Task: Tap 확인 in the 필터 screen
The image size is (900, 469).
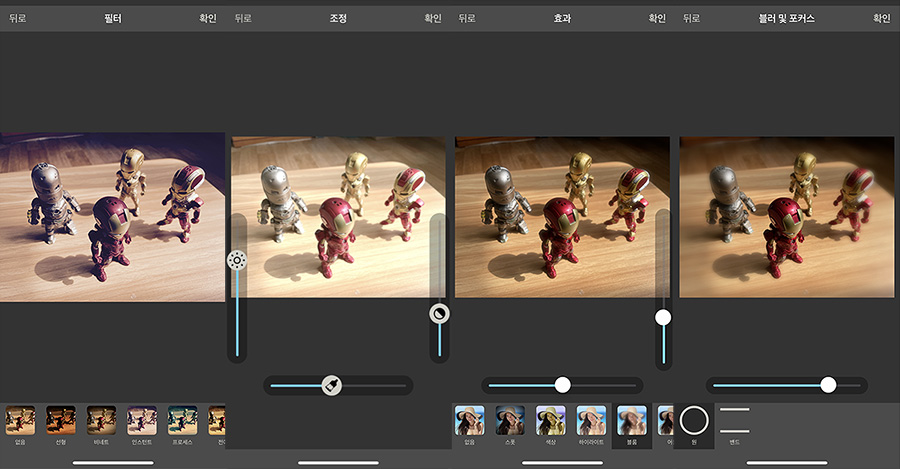Action: coord(208,18)
